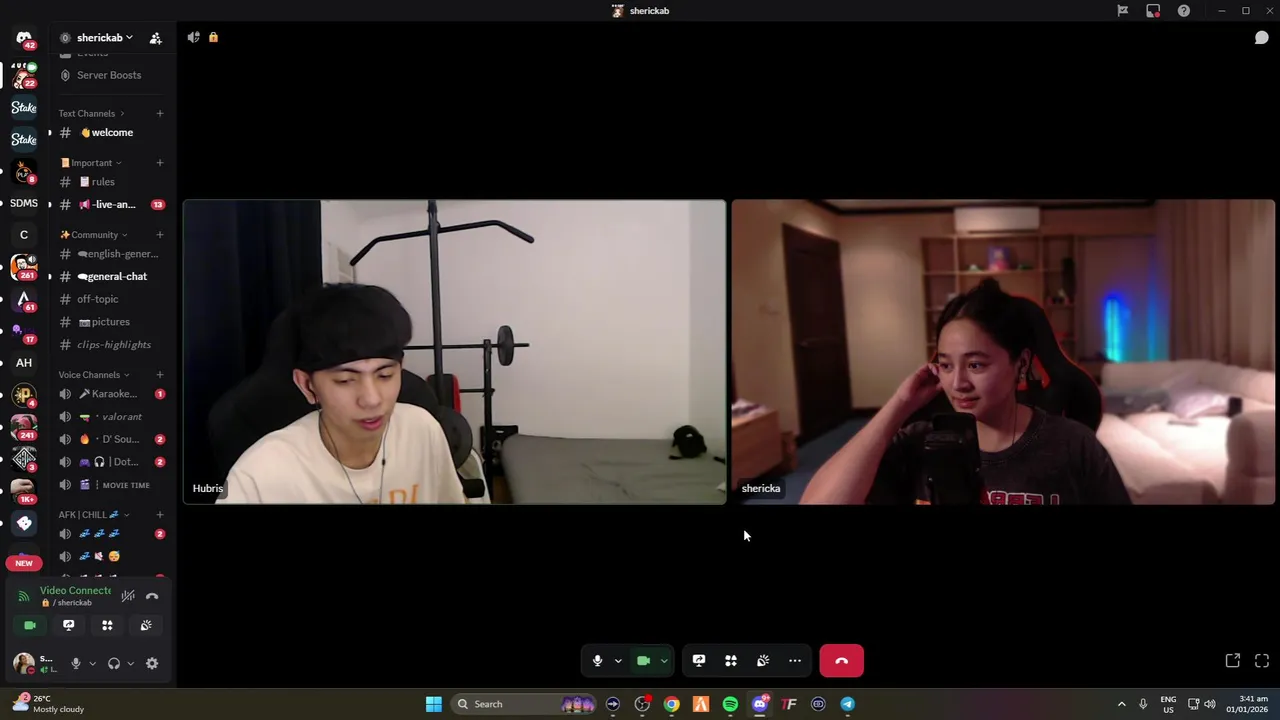Open the welcome text channel
Image resolution: width=1280 pixels, height=720 pixels.
click(x=110, y=132)
